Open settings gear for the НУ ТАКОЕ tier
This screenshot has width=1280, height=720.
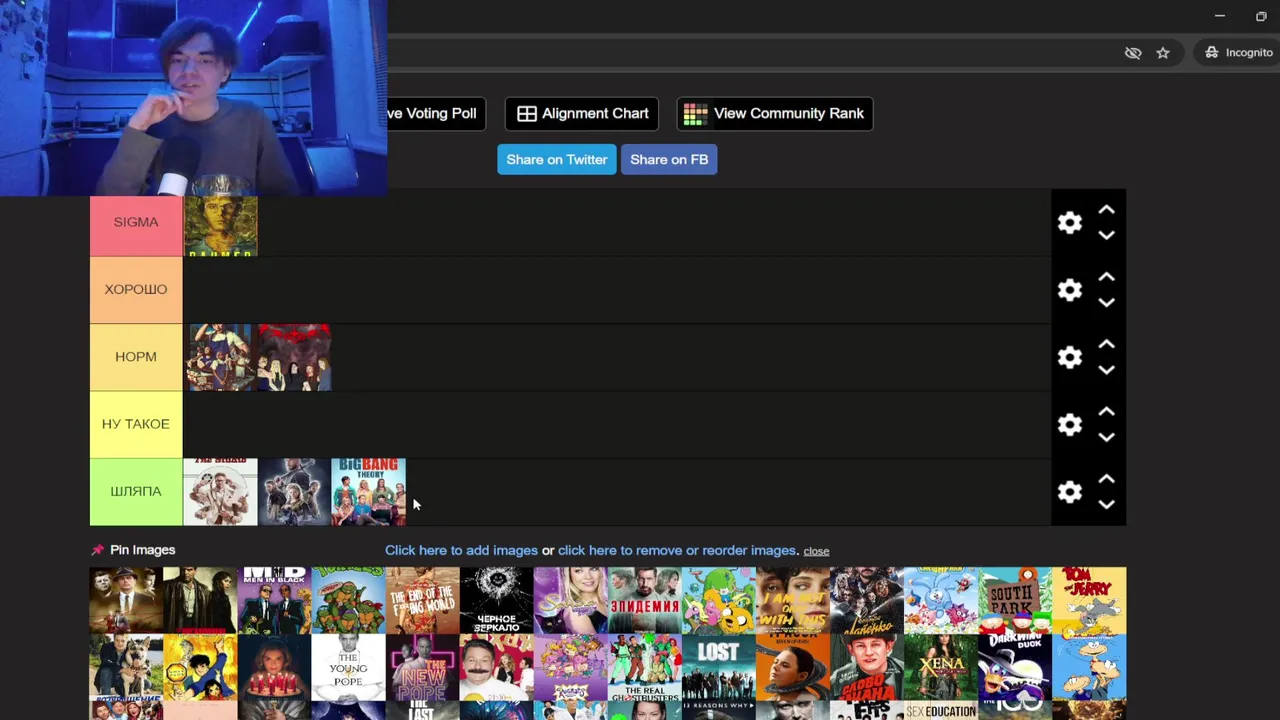[1070, 424]
